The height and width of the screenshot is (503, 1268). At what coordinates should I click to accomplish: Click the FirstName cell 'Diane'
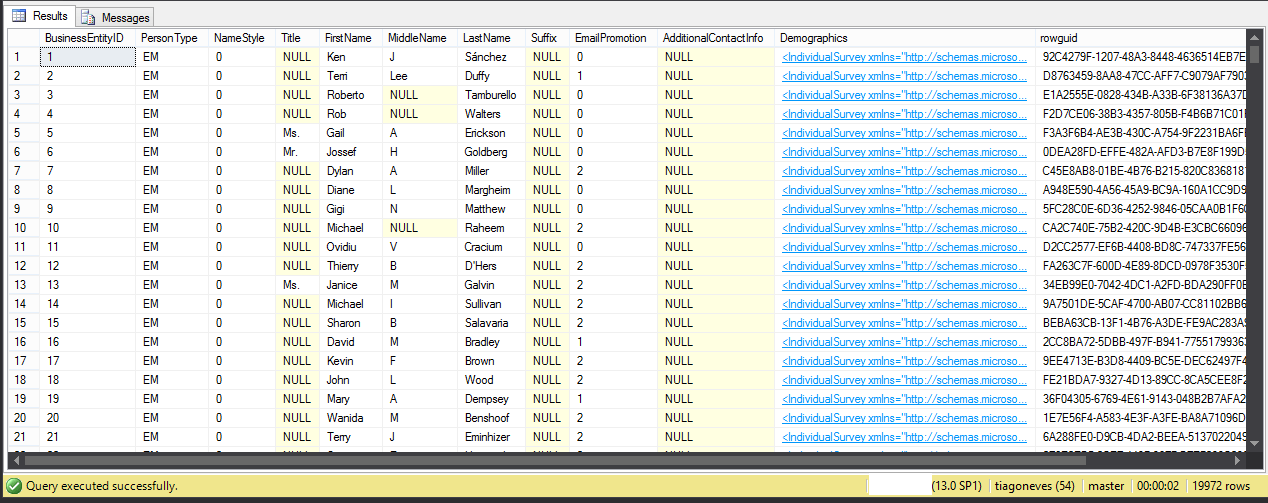(x=352, y=190)
